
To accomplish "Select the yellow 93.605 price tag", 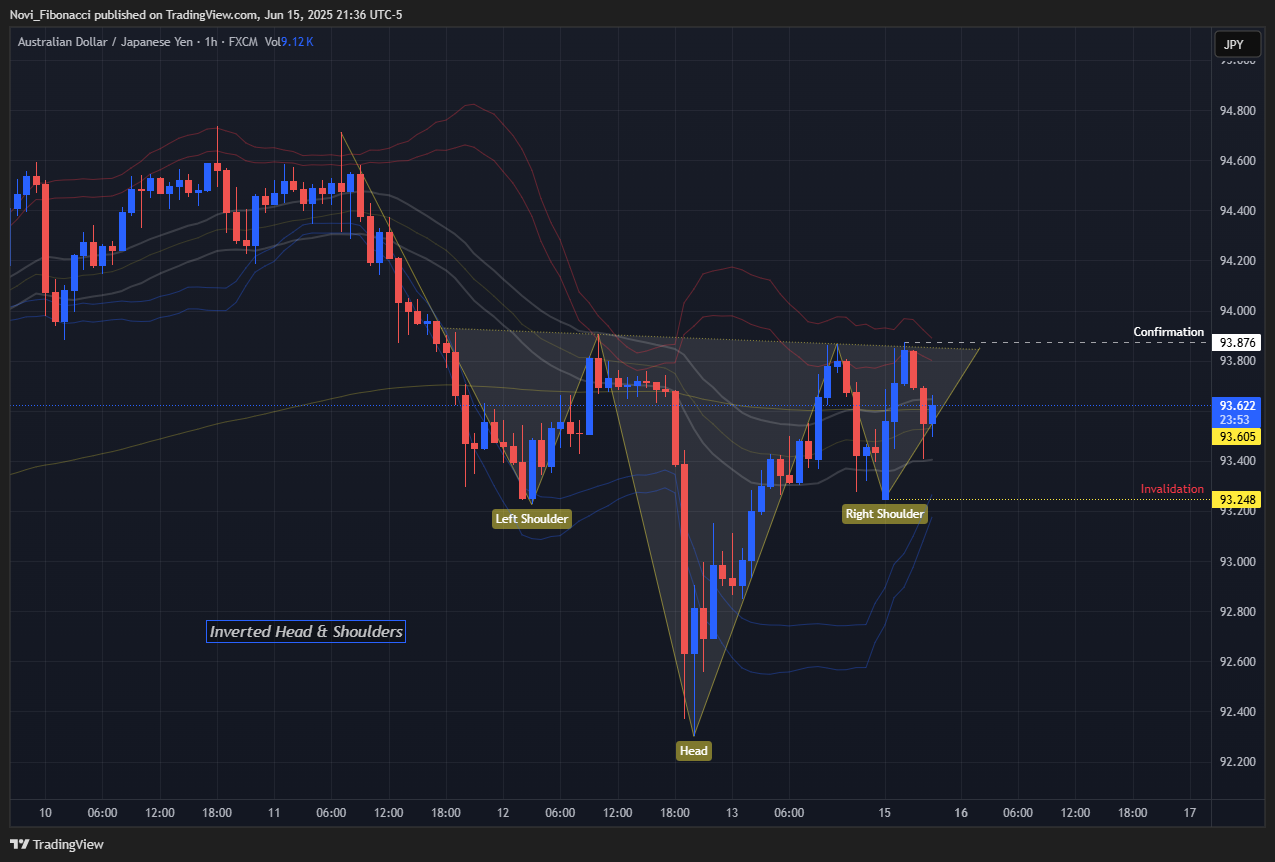I will point(1236,437).
